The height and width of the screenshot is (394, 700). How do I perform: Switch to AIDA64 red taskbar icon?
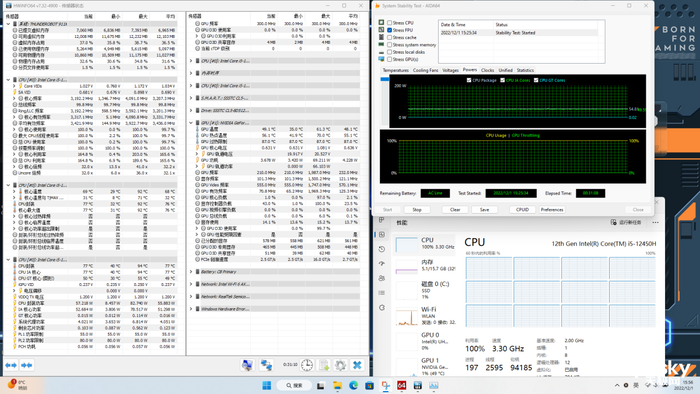[401, 386]
